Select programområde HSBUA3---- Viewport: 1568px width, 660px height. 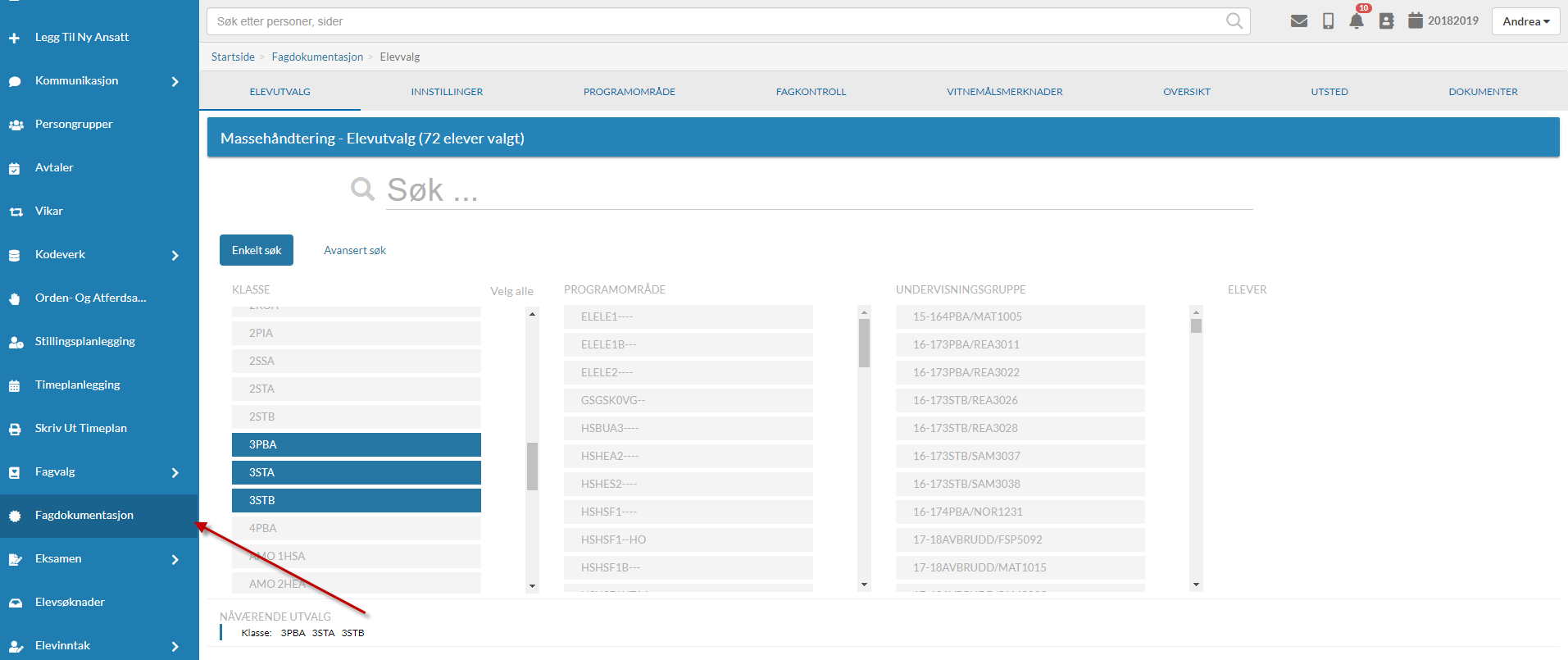pos(689,428)
